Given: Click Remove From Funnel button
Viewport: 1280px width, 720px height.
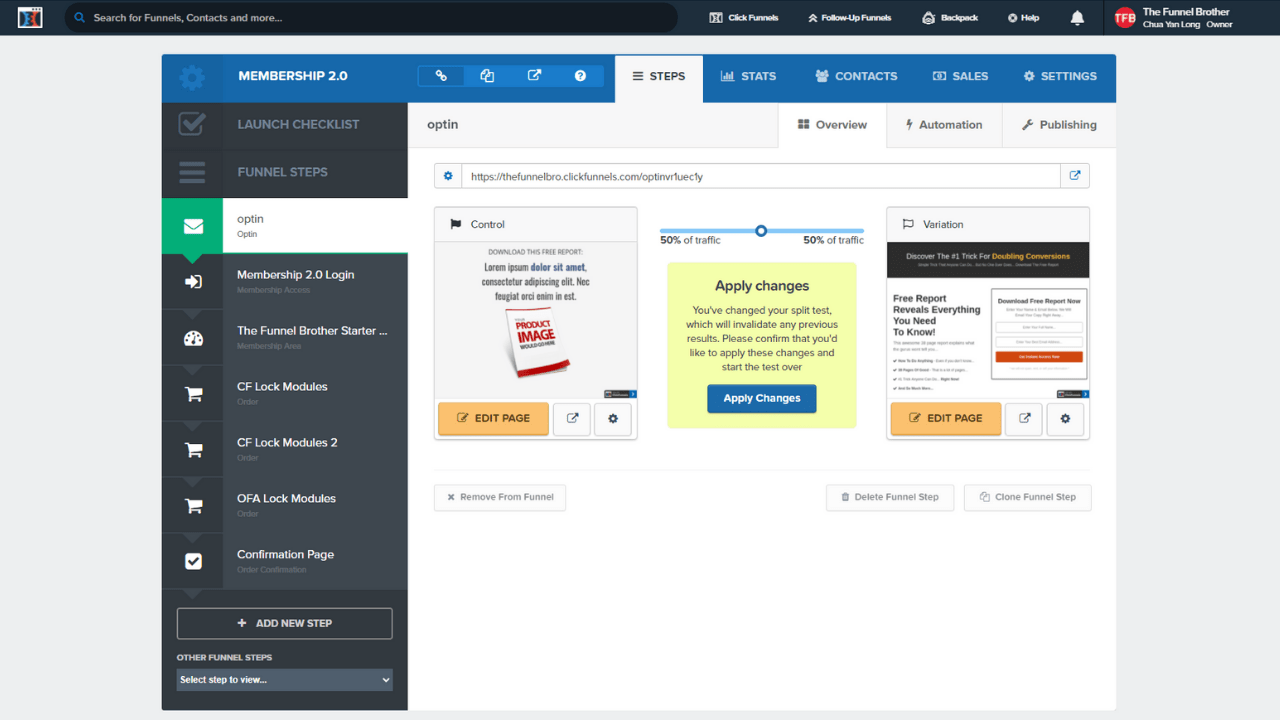Looking at the screenshot, I should (x=500, y=497).
